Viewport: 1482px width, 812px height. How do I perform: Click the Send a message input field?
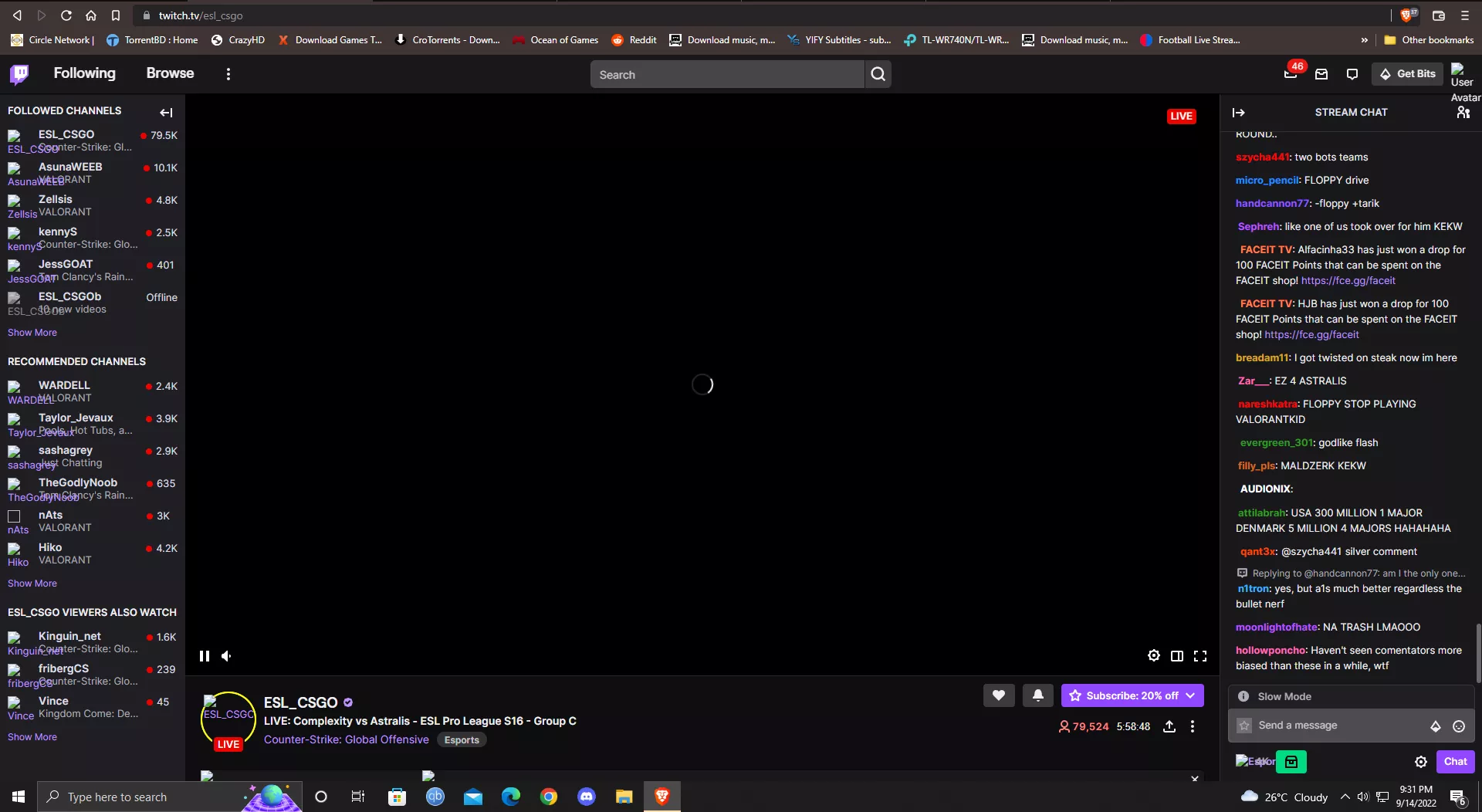tap(1328, 726)
